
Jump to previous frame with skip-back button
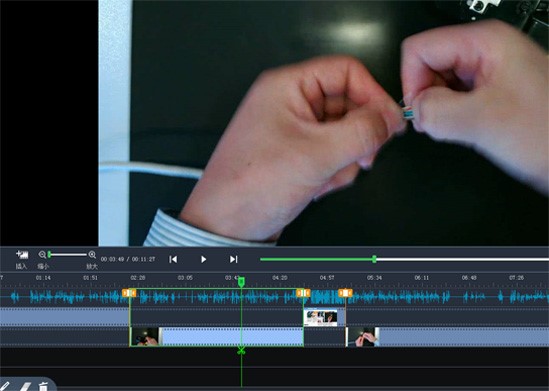pyautogui.click(x=173, y=259)
